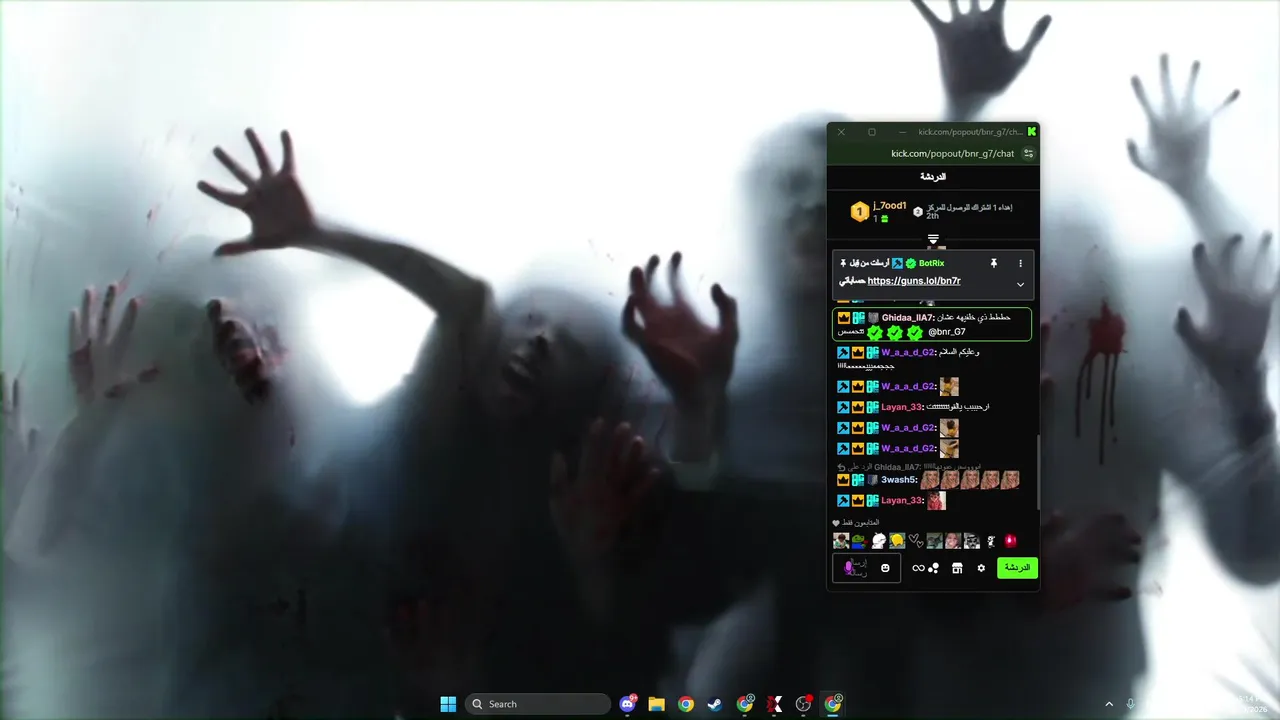Viewport: 1280px width, 720px height.
Task: Click username Ghidaa_IIA7 in highlighted message
Action: 908,317
